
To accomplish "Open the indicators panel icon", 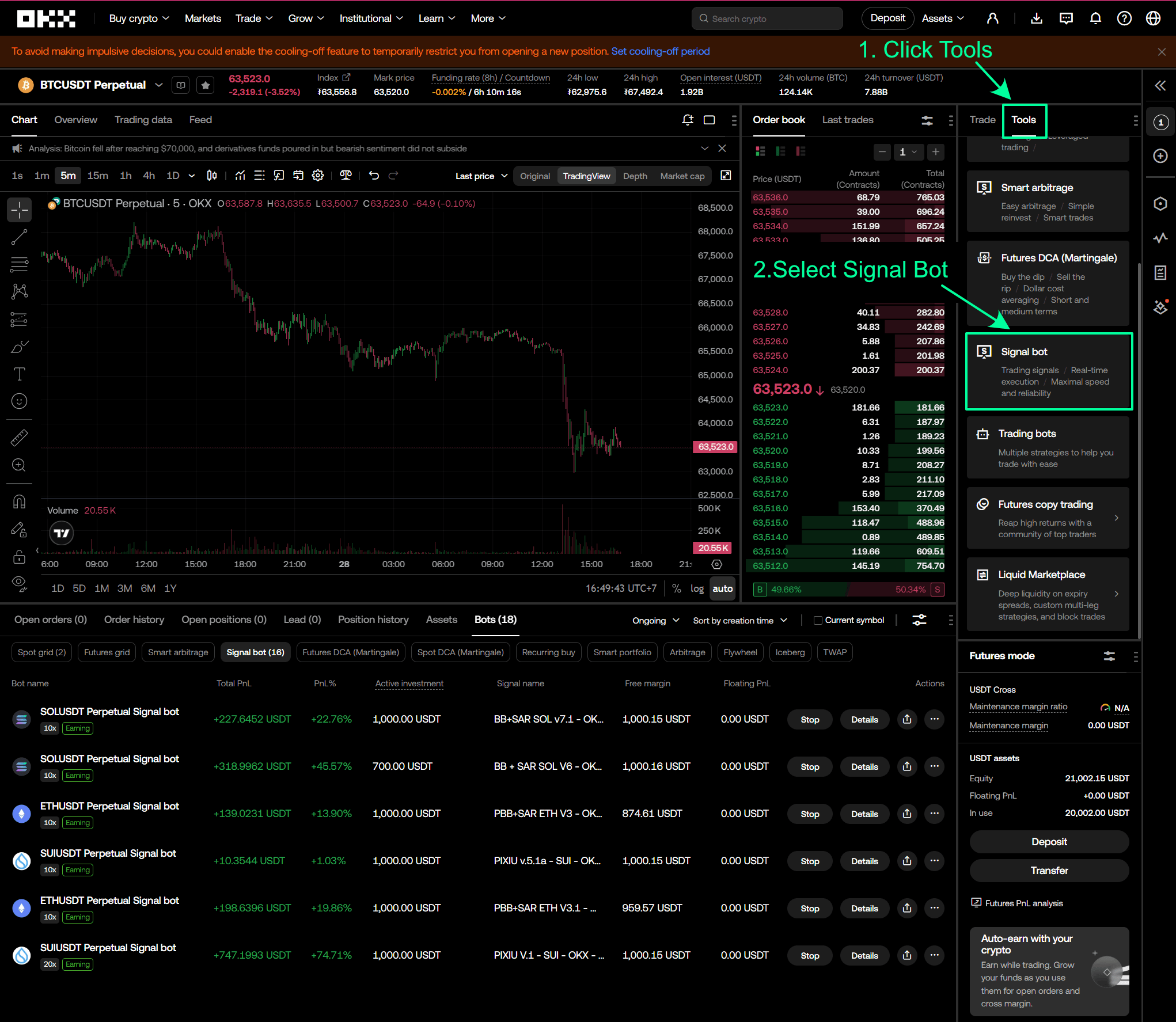I will [x=240, y=176].
